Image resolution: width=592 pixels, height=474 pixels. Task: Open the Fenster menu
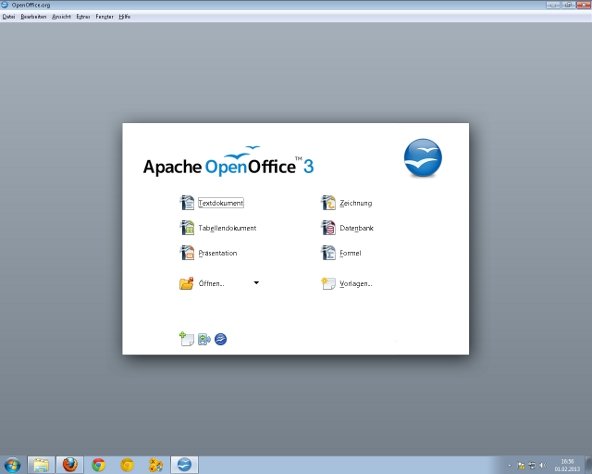[x=105, y=17]
